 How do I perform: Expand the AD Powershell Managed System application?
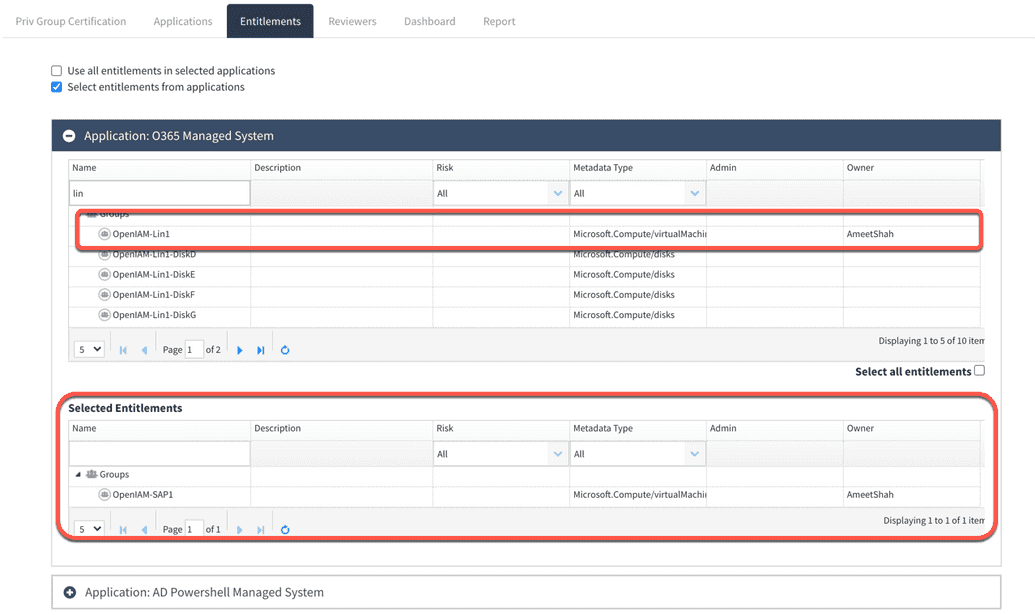tap(69, 591)
